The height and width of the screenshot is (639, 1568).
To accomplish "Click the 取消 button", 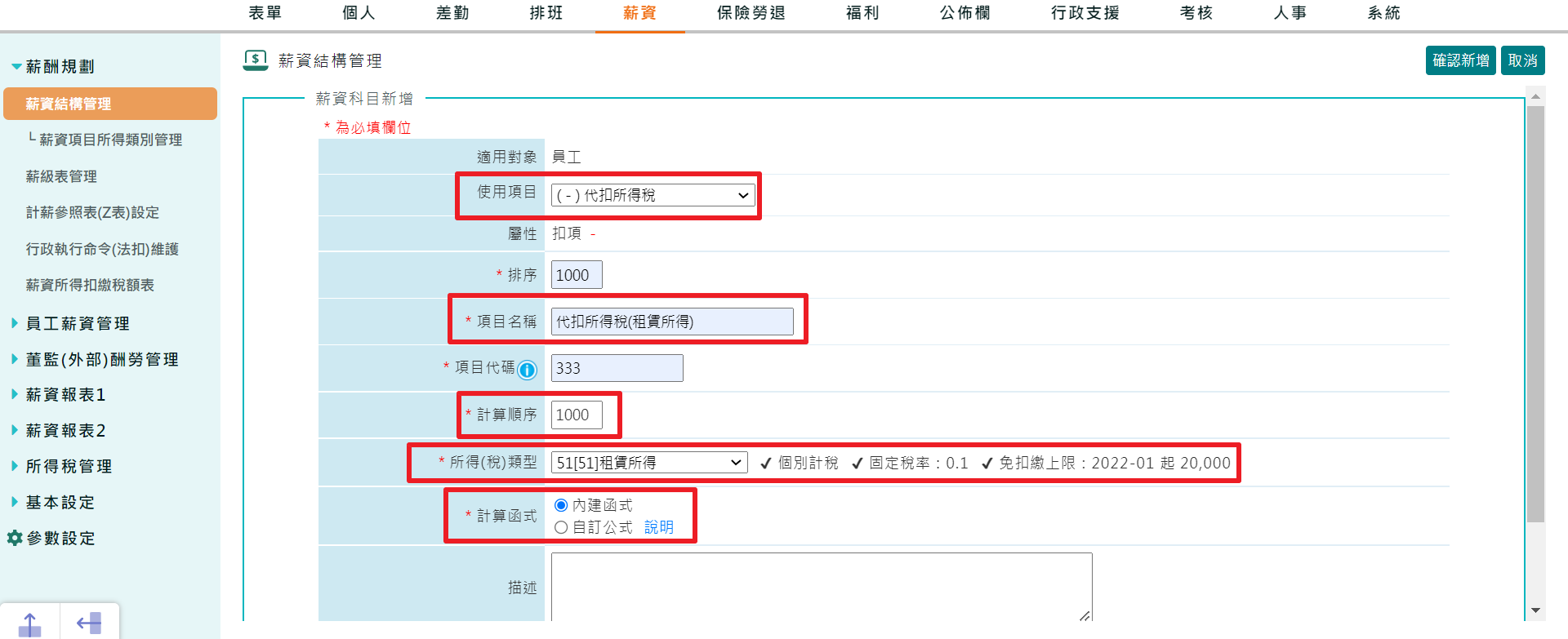I will click(x=1523, y=60).
